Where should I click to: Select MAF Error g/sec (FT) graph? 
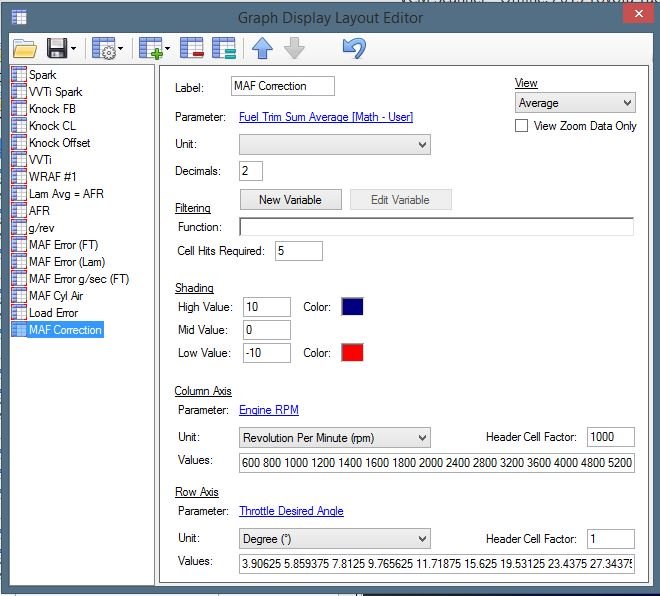point(79,279)
